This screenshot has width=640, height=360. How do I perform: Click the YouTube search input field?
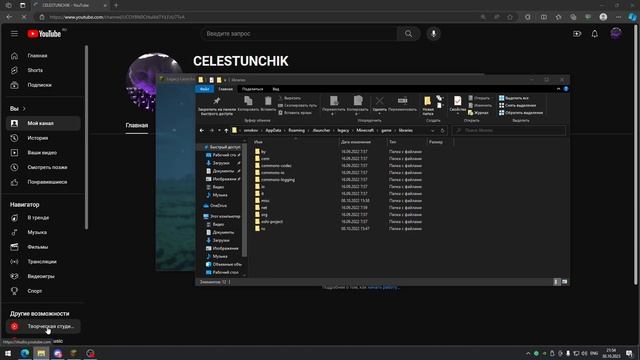coord(299,34)
